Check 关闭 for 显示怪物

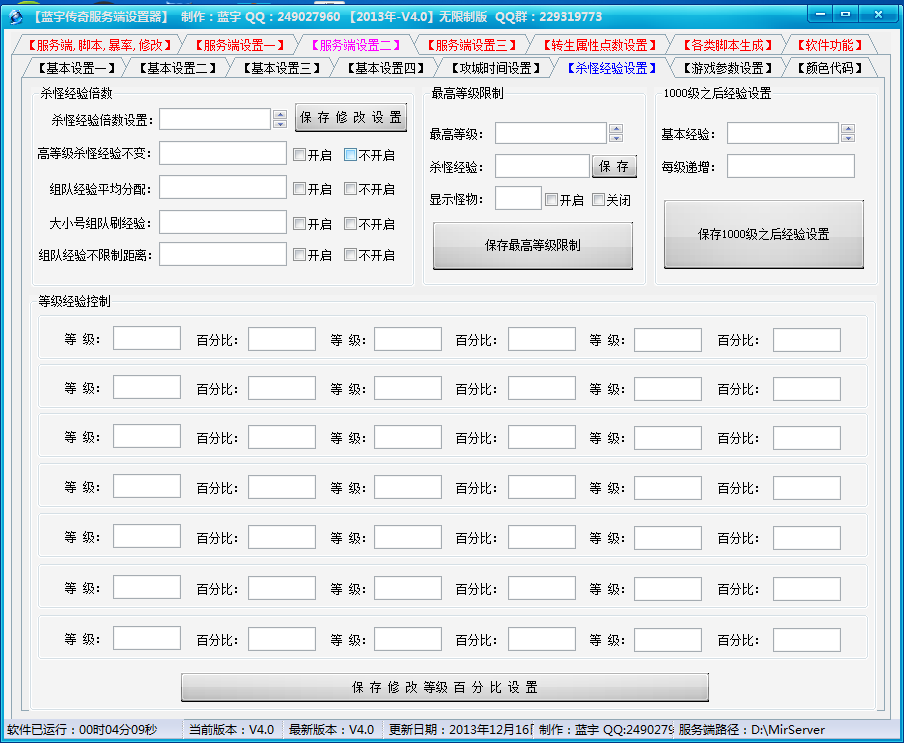click(x=599, y=200)
